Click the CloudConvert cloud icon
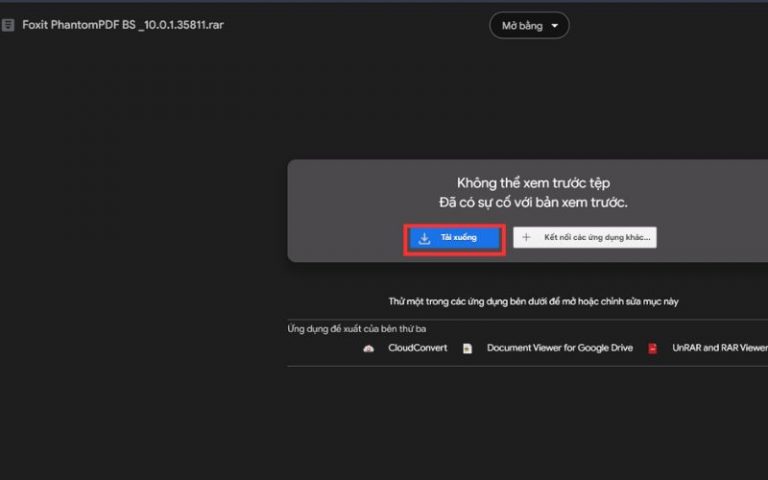The height and width of the screenshot is (480, 768). coord(369,348)
